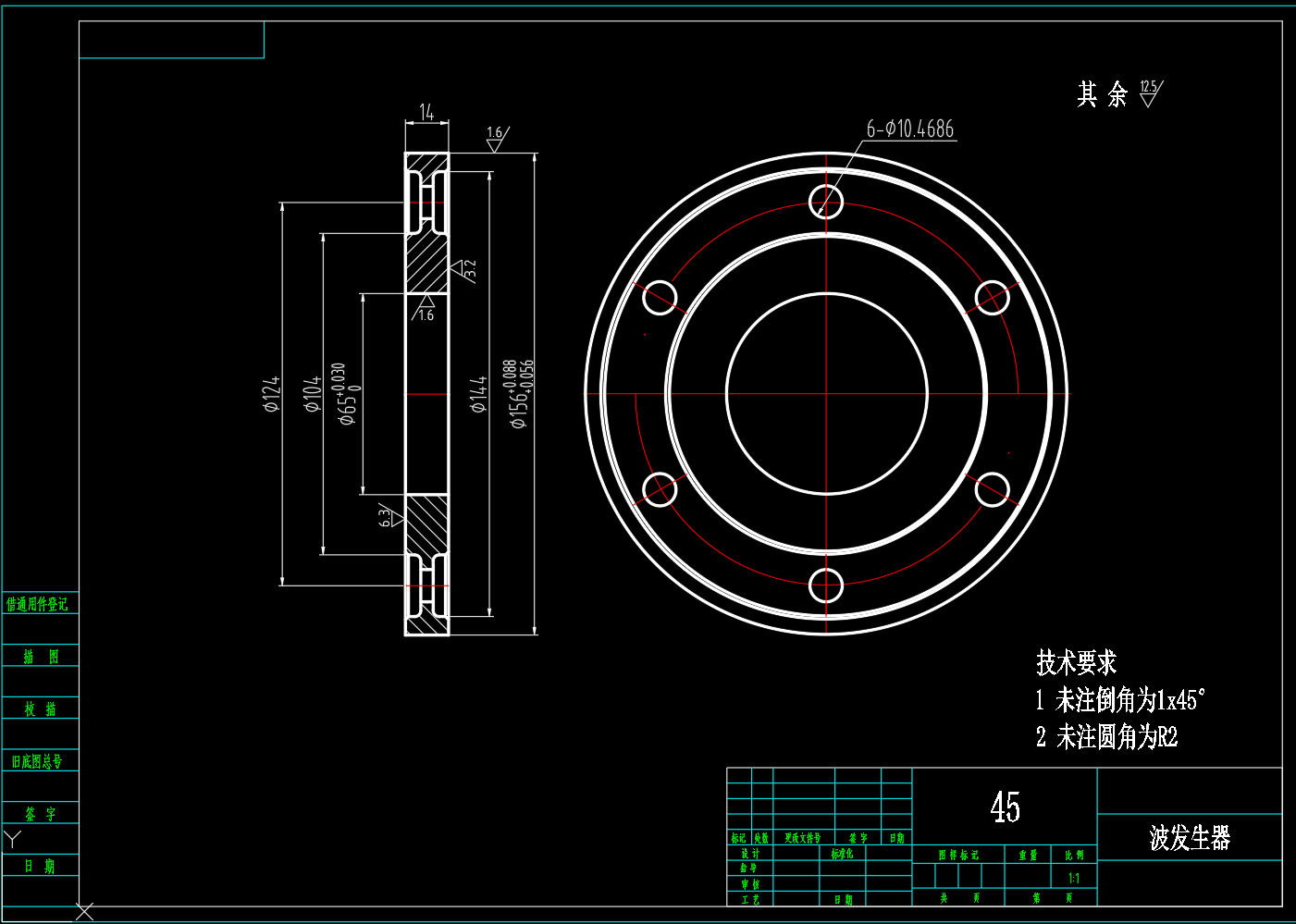
Task: Click the 借通用件登记 cell in the left margin
Action: pos(38,604)
